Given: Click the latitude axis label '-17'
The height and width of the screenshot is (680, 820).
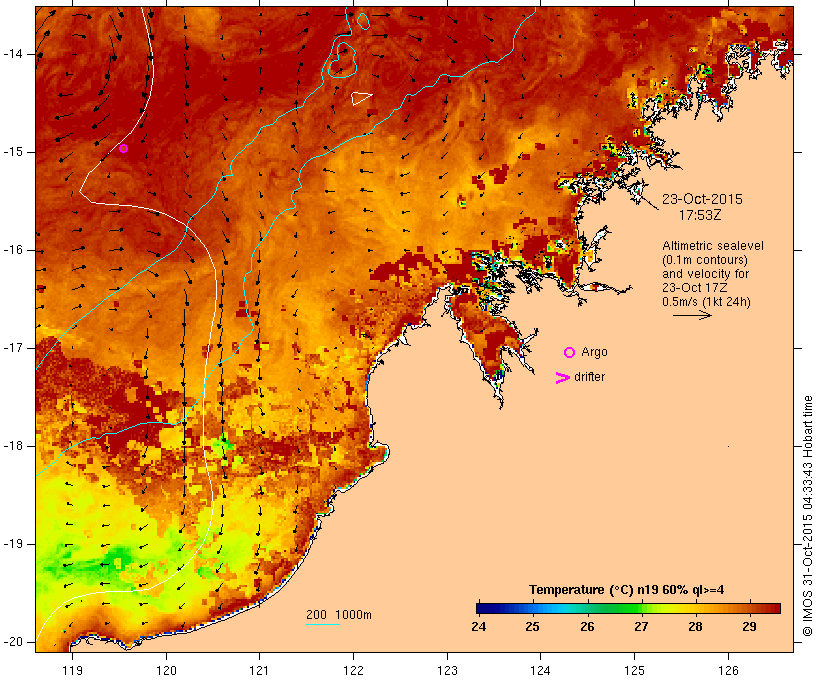Looking at the screenshot, I should coord(13,348).
